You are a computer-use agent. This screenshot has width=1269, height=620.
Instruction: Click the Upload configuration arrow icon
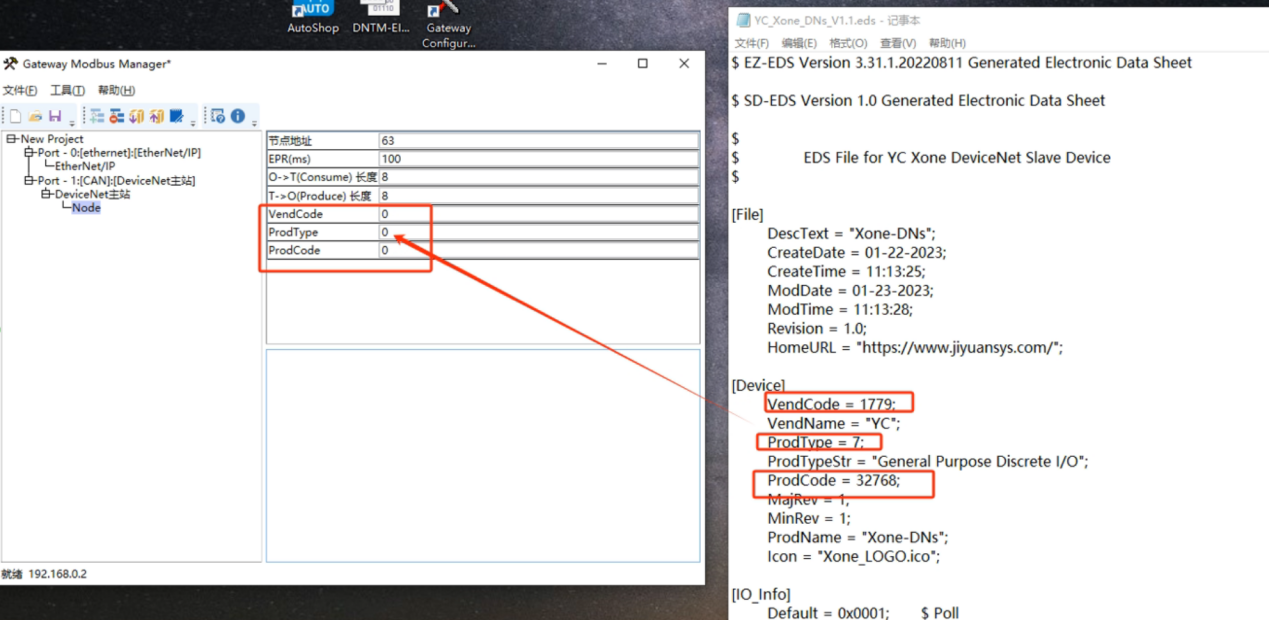tap(157, 117)
